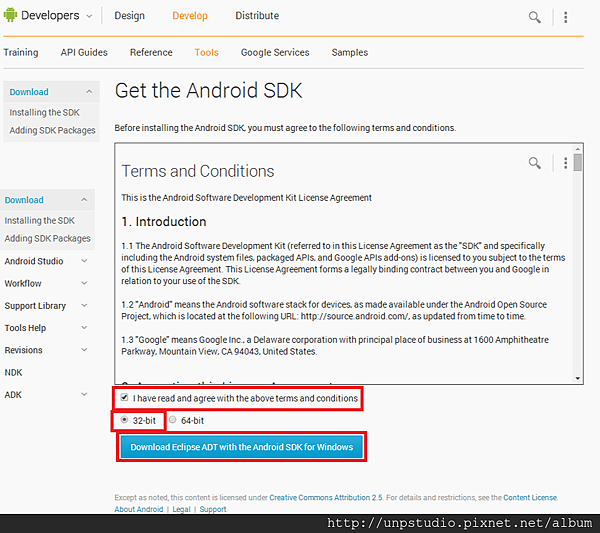Open the About Android footer link
The image size is (600, 533).
(139, 509)
